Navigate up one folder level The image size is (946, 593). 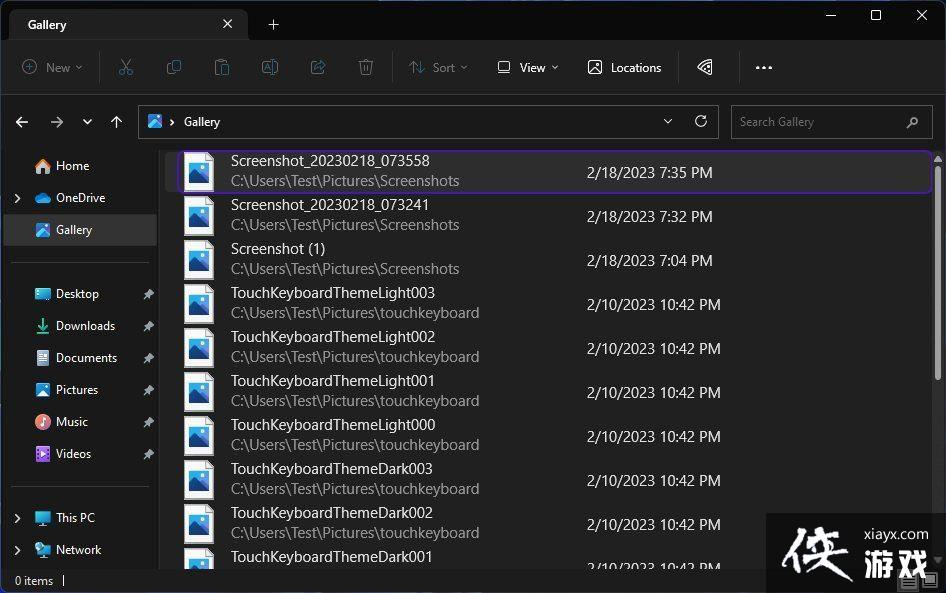click(116, 121)
